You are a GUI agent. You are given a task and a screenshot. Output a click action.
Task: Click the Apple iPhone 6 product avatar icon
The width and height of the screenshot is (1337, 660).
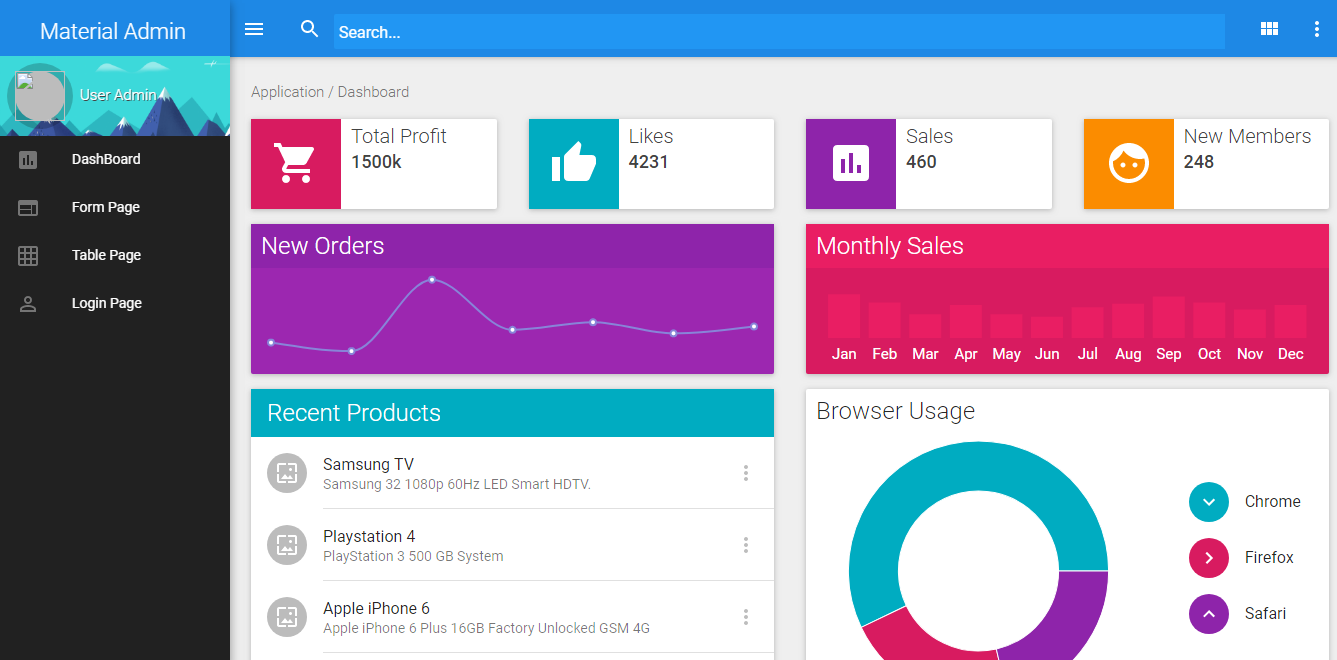(x=287, y=617)
